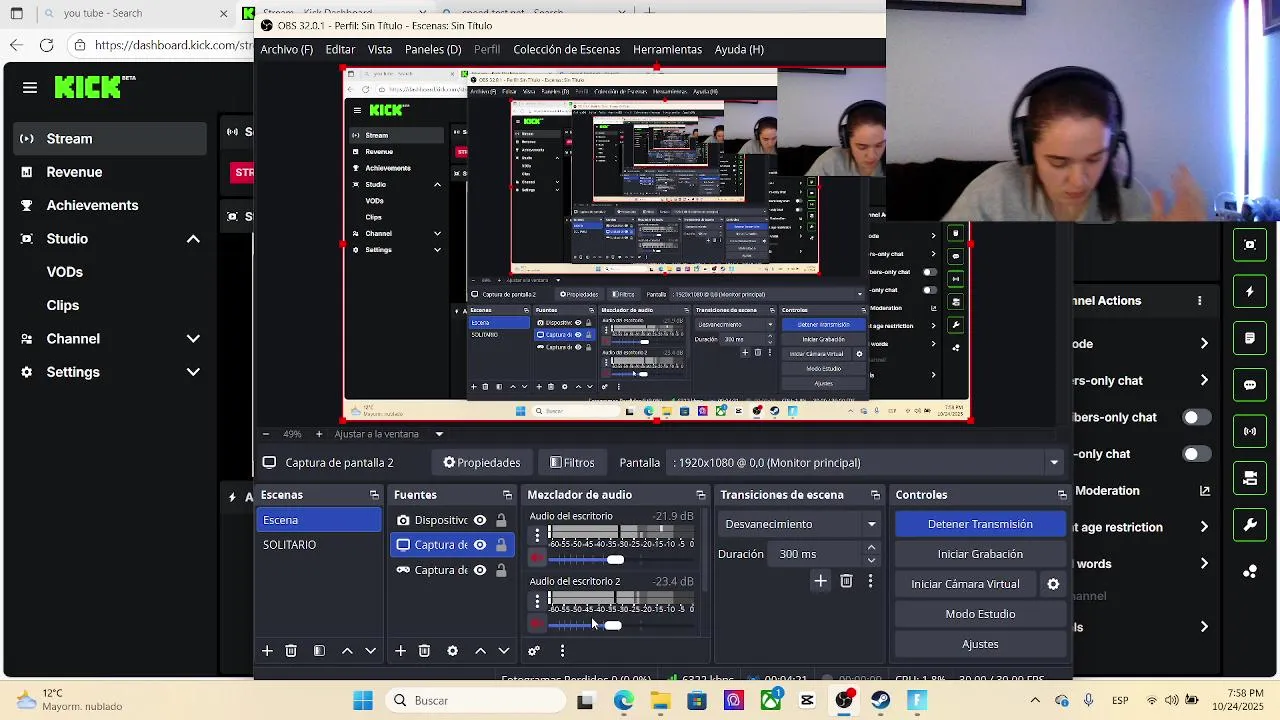This screenshot has width=1280, height=720.
Task: Open Paneles menu in OBS
Action: tap(433, 49)
